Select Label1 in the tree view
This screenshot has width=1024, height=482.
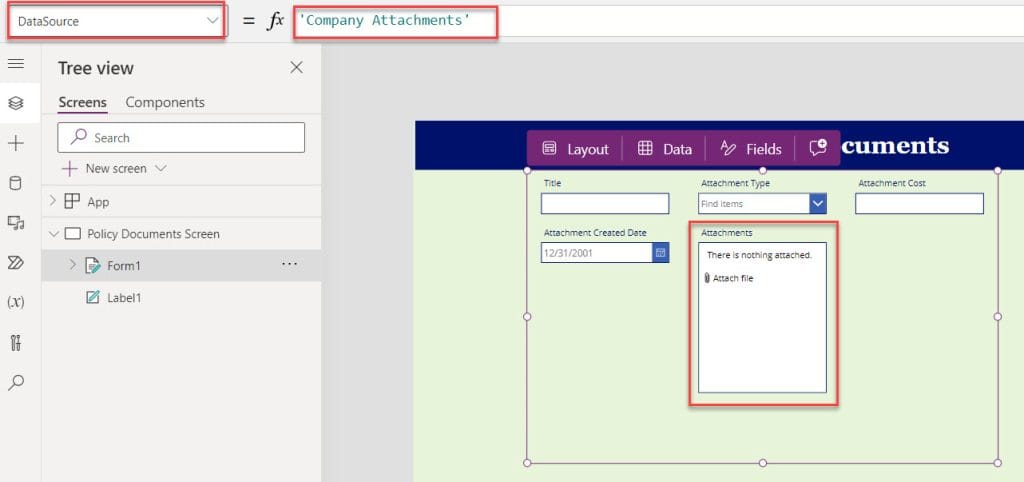tap(124, 298)
